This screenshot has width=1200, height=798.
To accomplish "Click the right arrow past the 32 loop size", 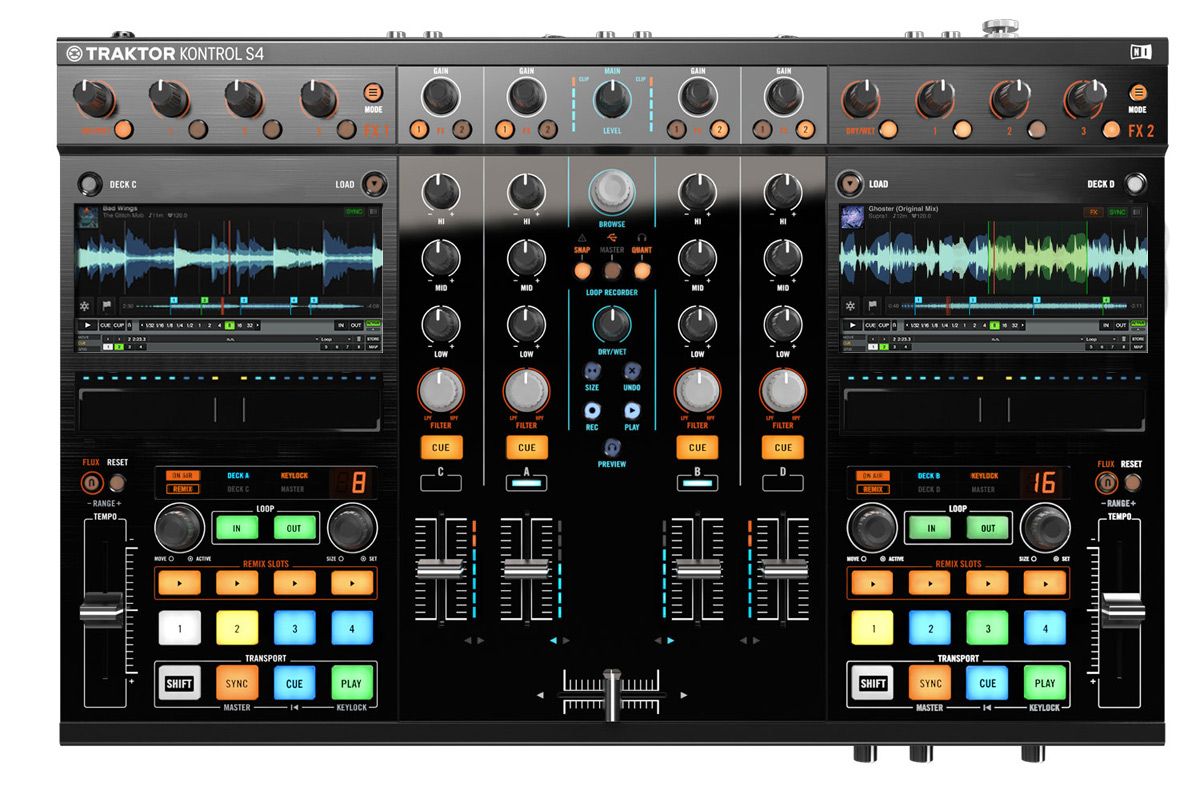I will 257,325.
